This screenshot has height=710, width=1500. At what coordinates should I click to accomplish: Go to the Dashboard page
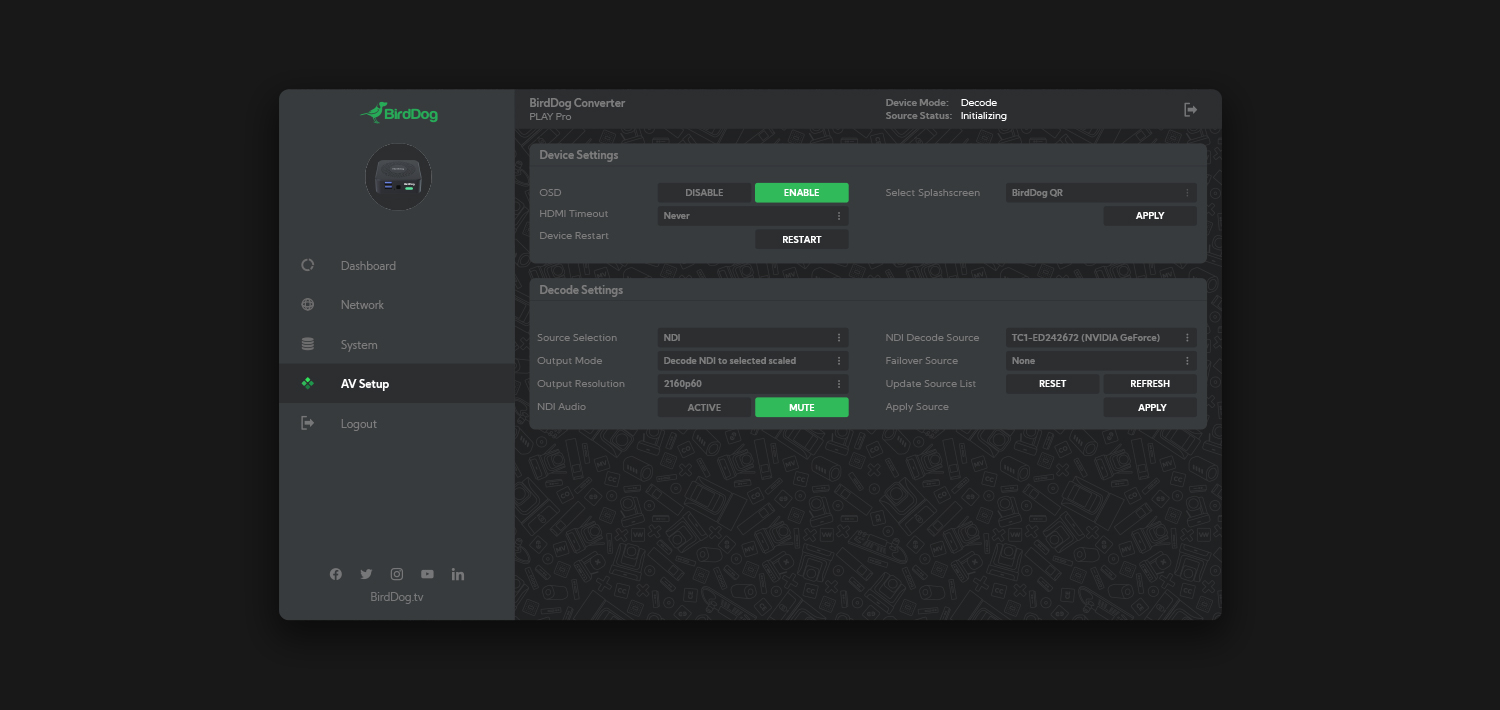[x=368, y=266]
